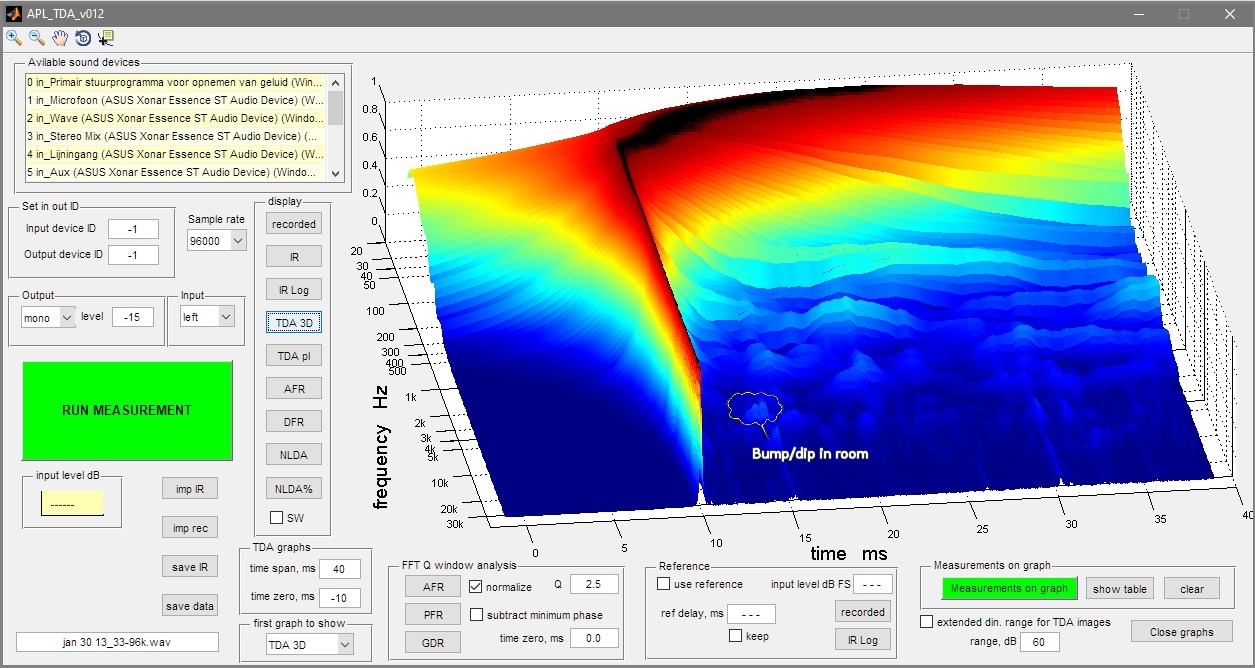Click the range, dB field

[1039, 642]
